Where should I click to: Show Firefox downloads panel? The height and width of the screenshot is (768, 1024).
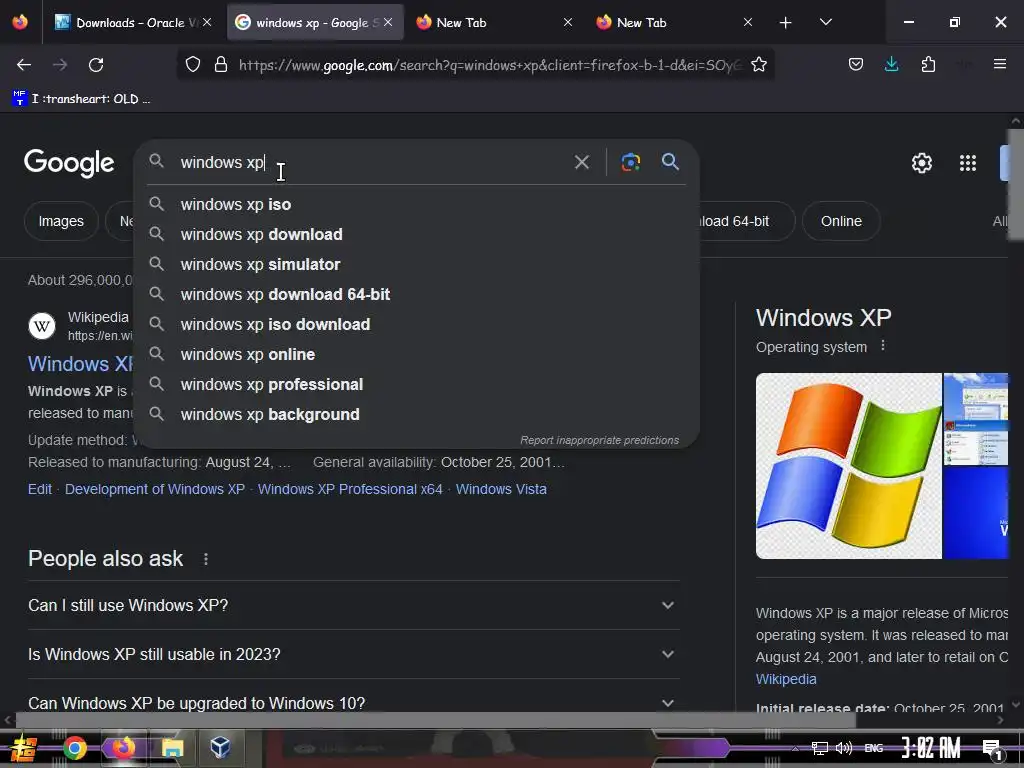click(891, 64)
